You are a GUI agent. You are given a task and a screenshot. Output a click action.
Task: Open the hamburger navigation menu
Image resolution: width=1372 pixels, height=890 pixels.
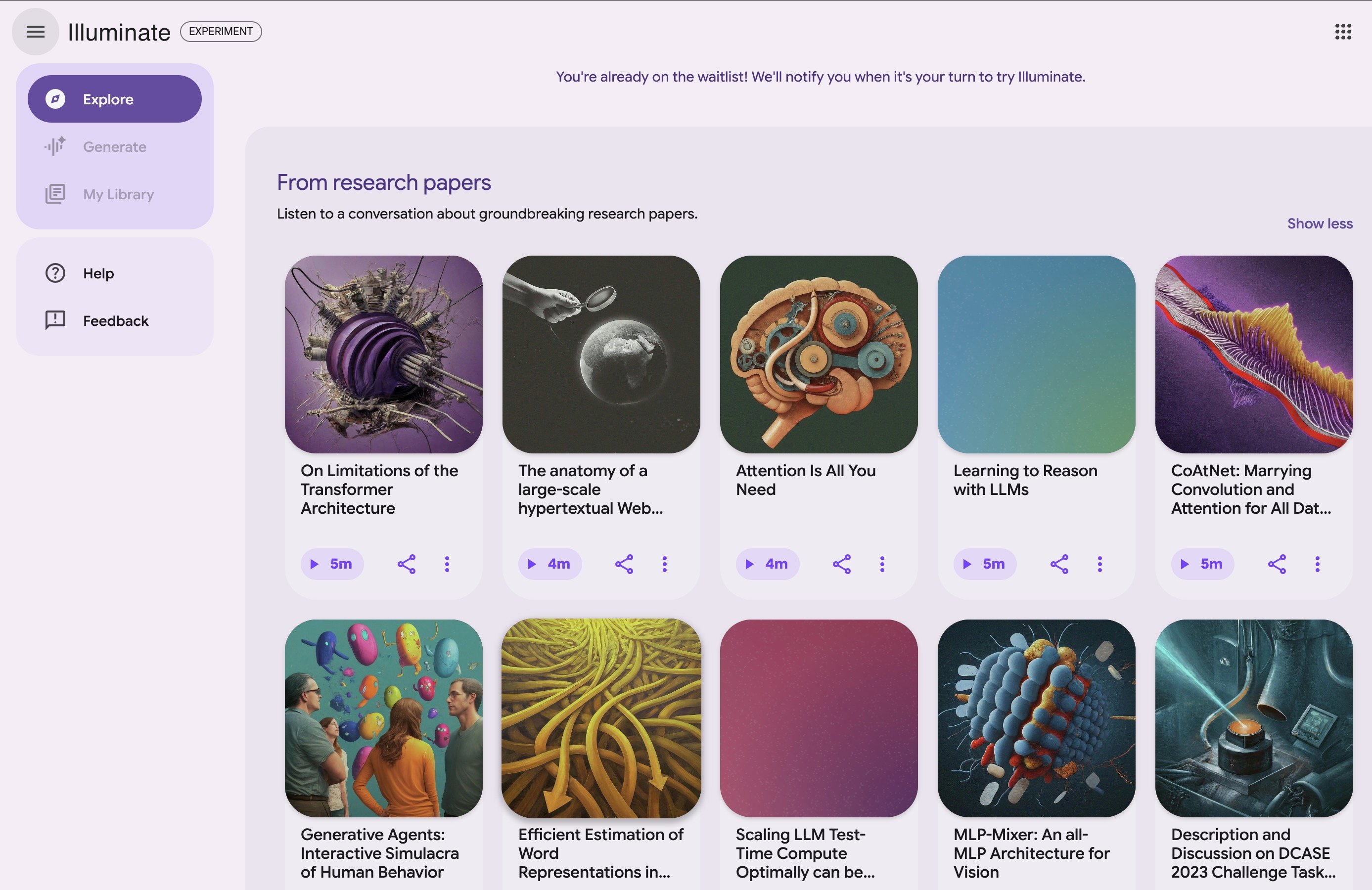(35, 32)
